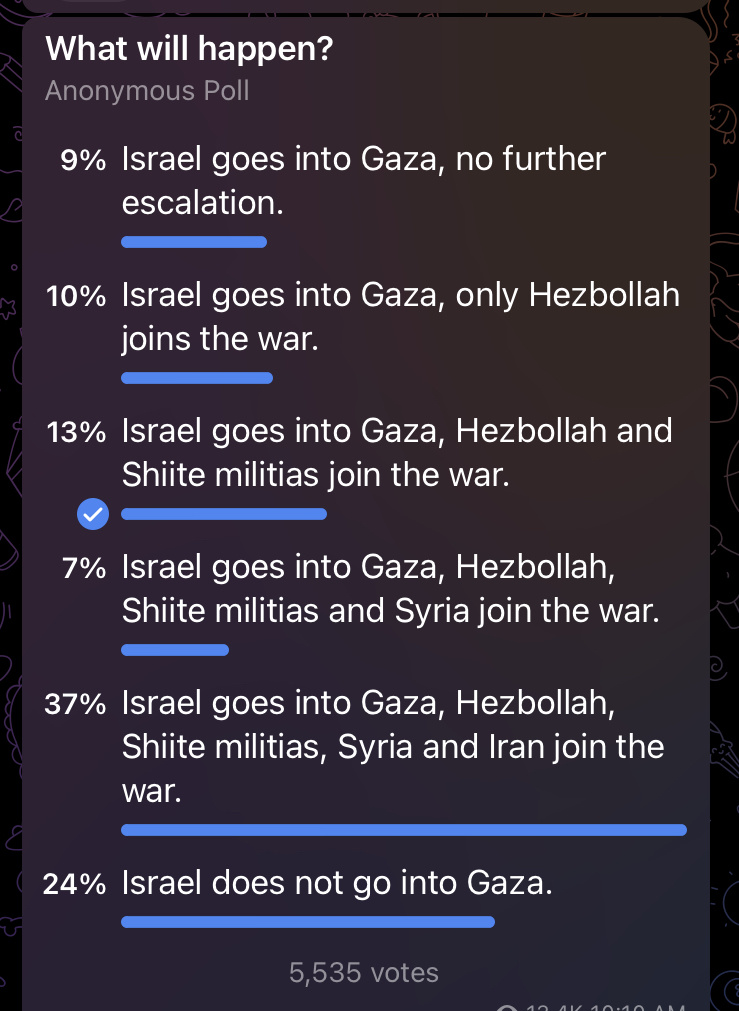Click the 24% result bar
739x1011 pixels.
308,922
